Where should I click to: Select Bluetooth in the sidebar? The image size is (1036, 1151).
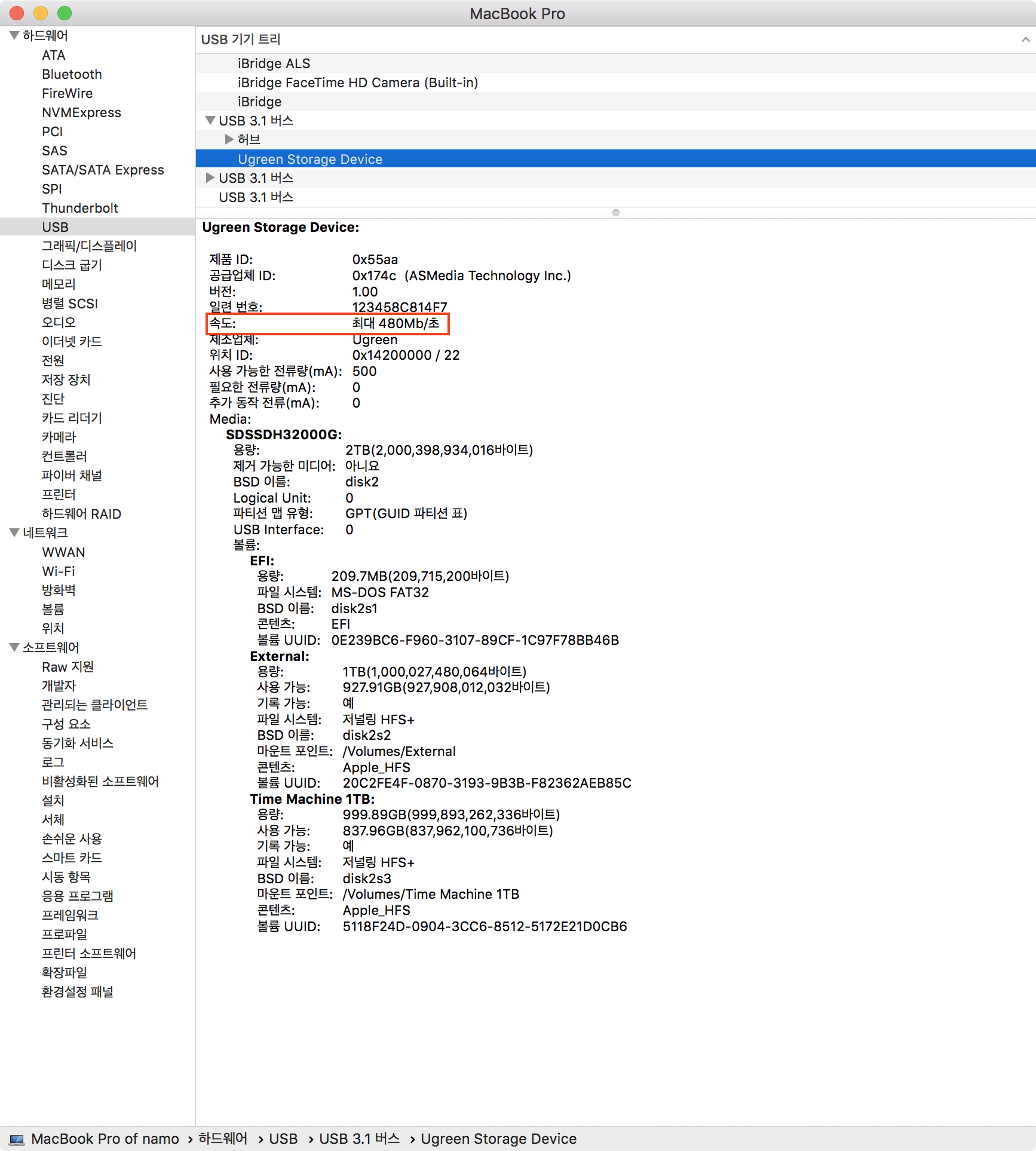(72, 74)
